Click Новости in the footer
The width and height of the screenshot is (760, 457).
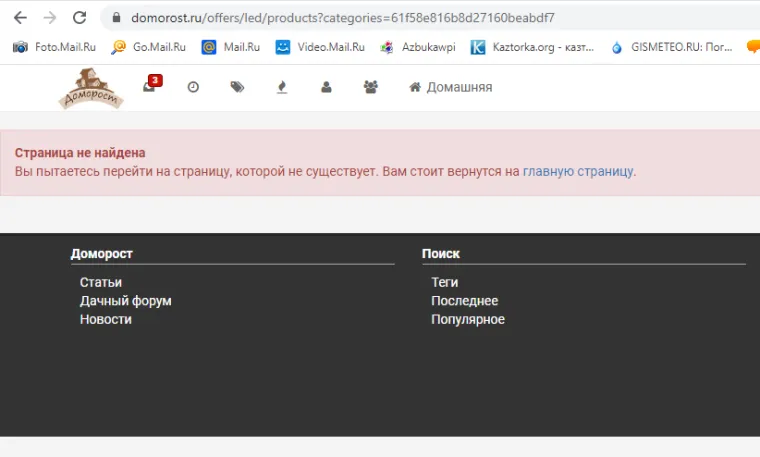pyautogui.click(x=106, y=319)
